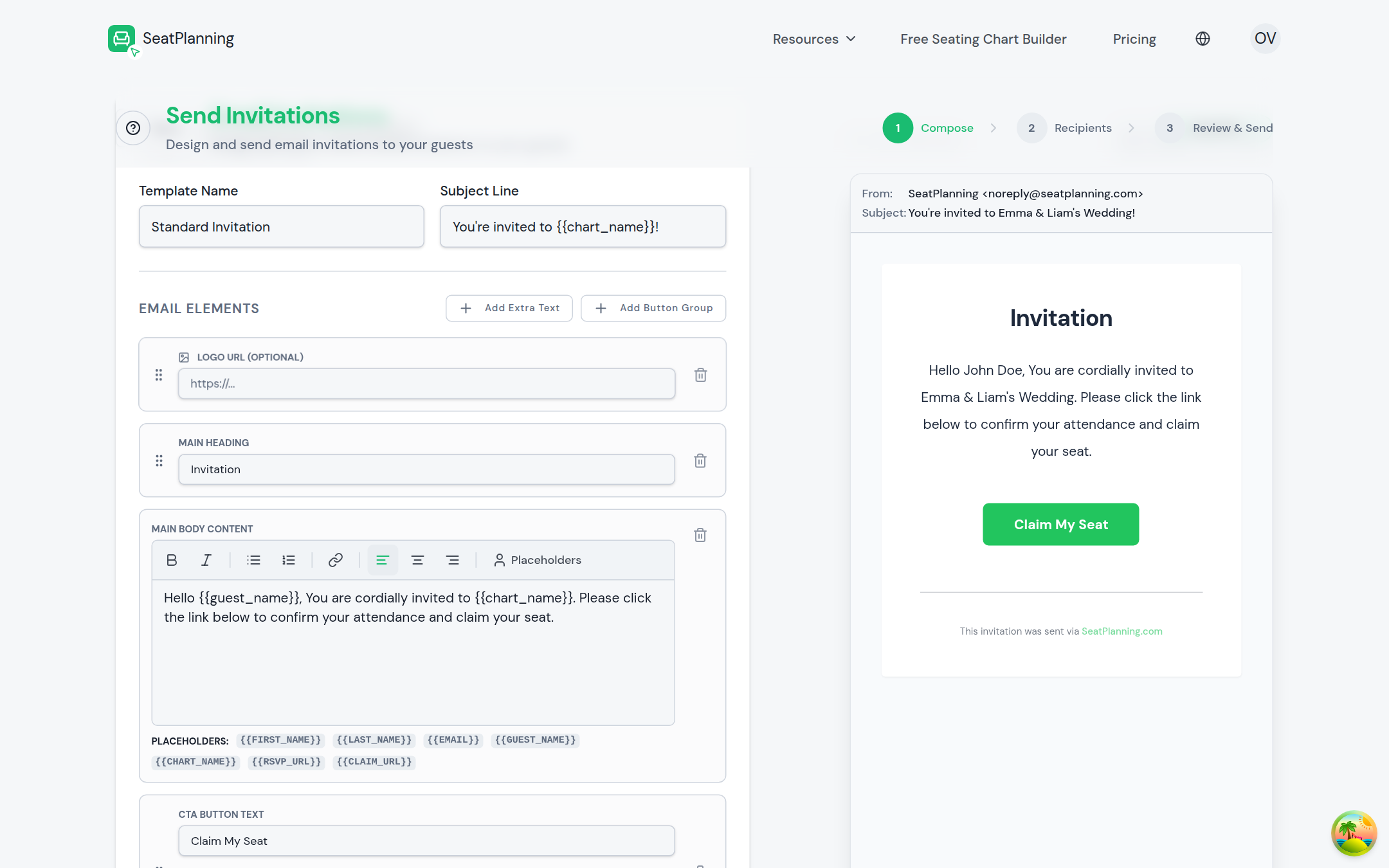This screenshot has height=868, width=1389.
Task: Open Free Seating Chart Builder
Action: 983,39
